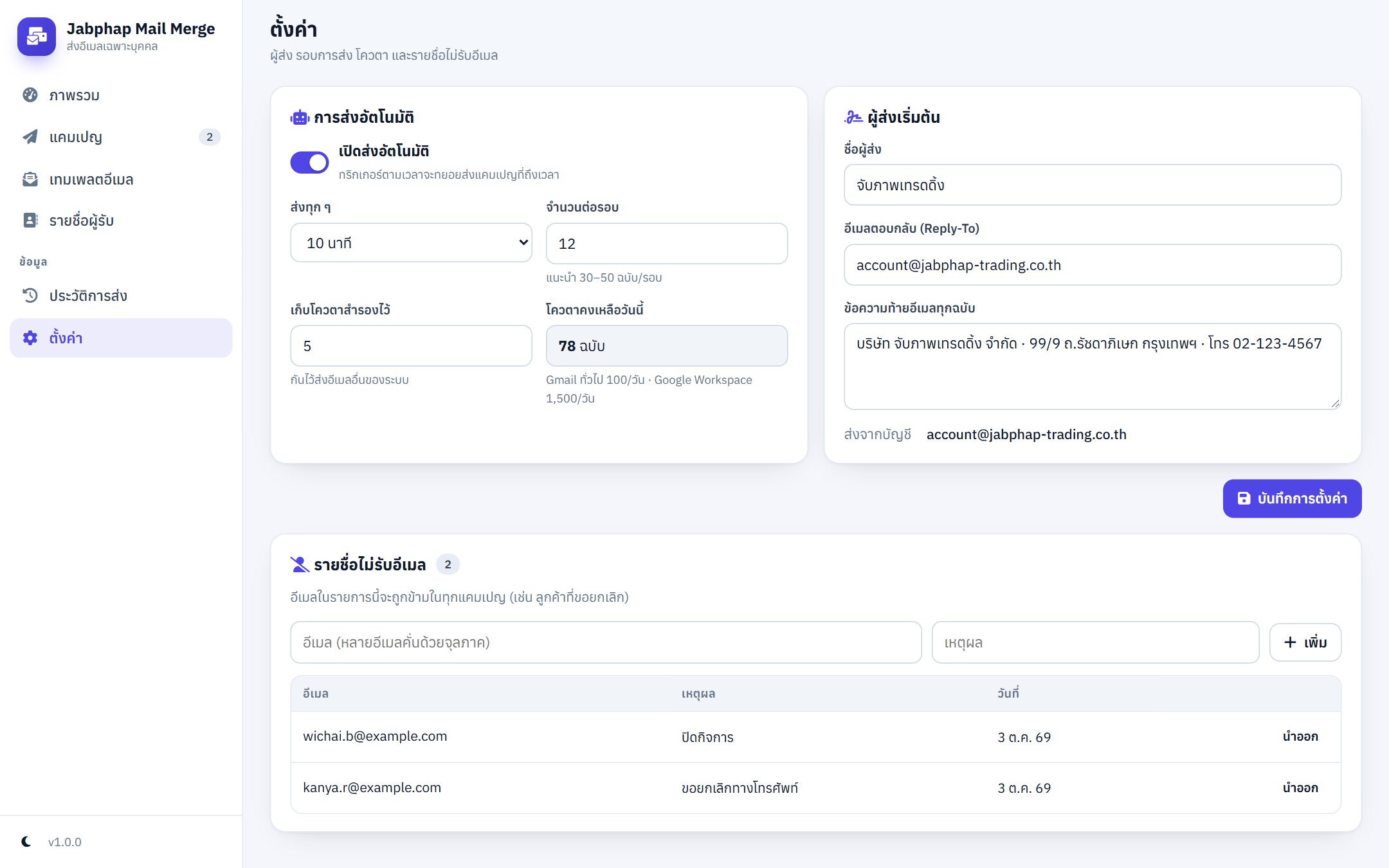Open the ส่งทุก ๆ 10 นาที dropdown

pos(411,243)
